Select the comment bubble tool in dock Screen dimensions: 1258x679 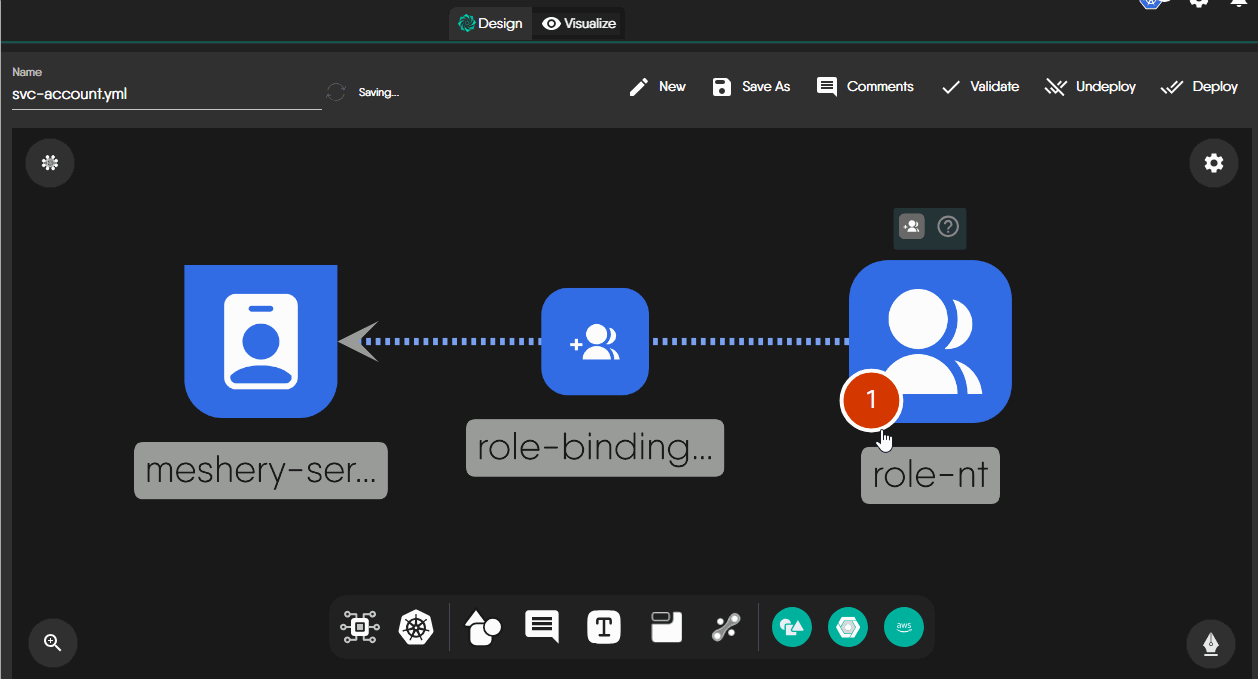pos(542,627)
